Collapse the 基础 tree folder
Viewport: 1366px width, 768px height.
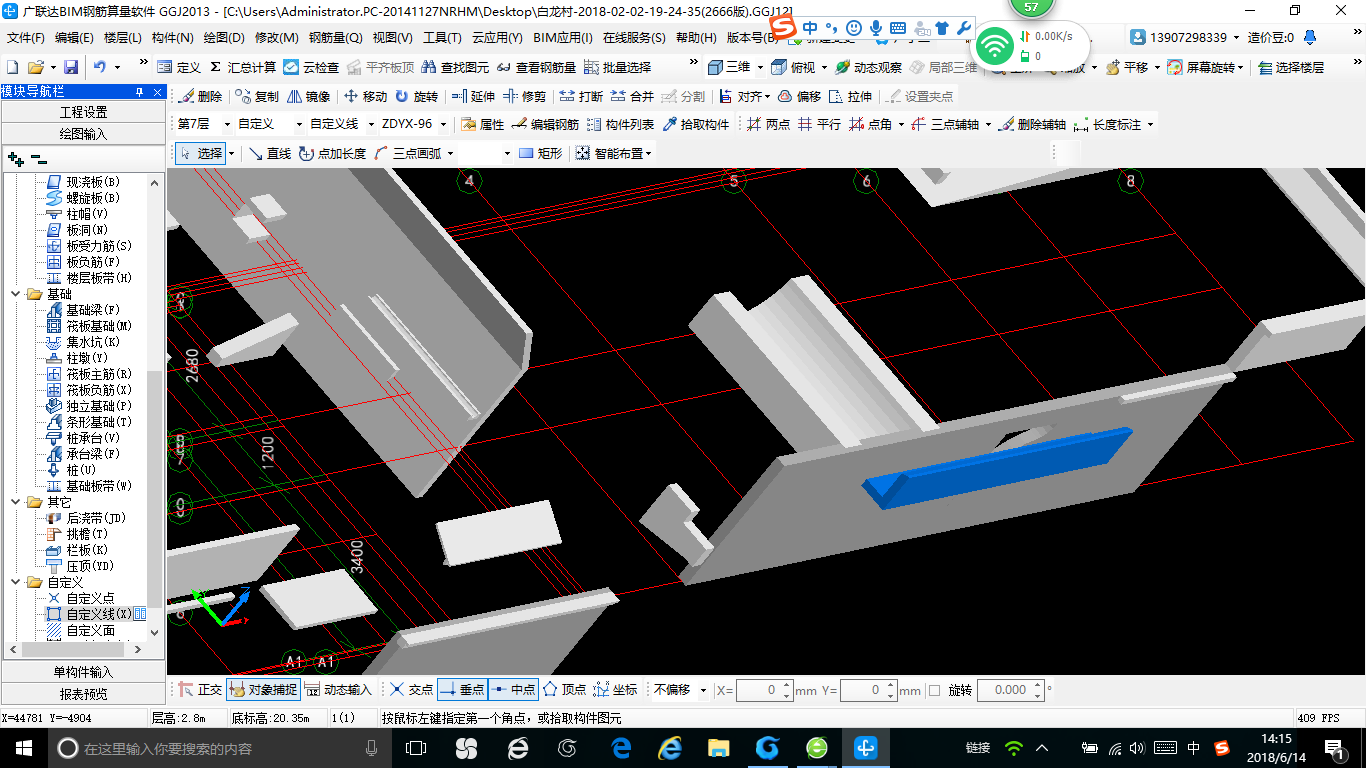tap(16, 294)
